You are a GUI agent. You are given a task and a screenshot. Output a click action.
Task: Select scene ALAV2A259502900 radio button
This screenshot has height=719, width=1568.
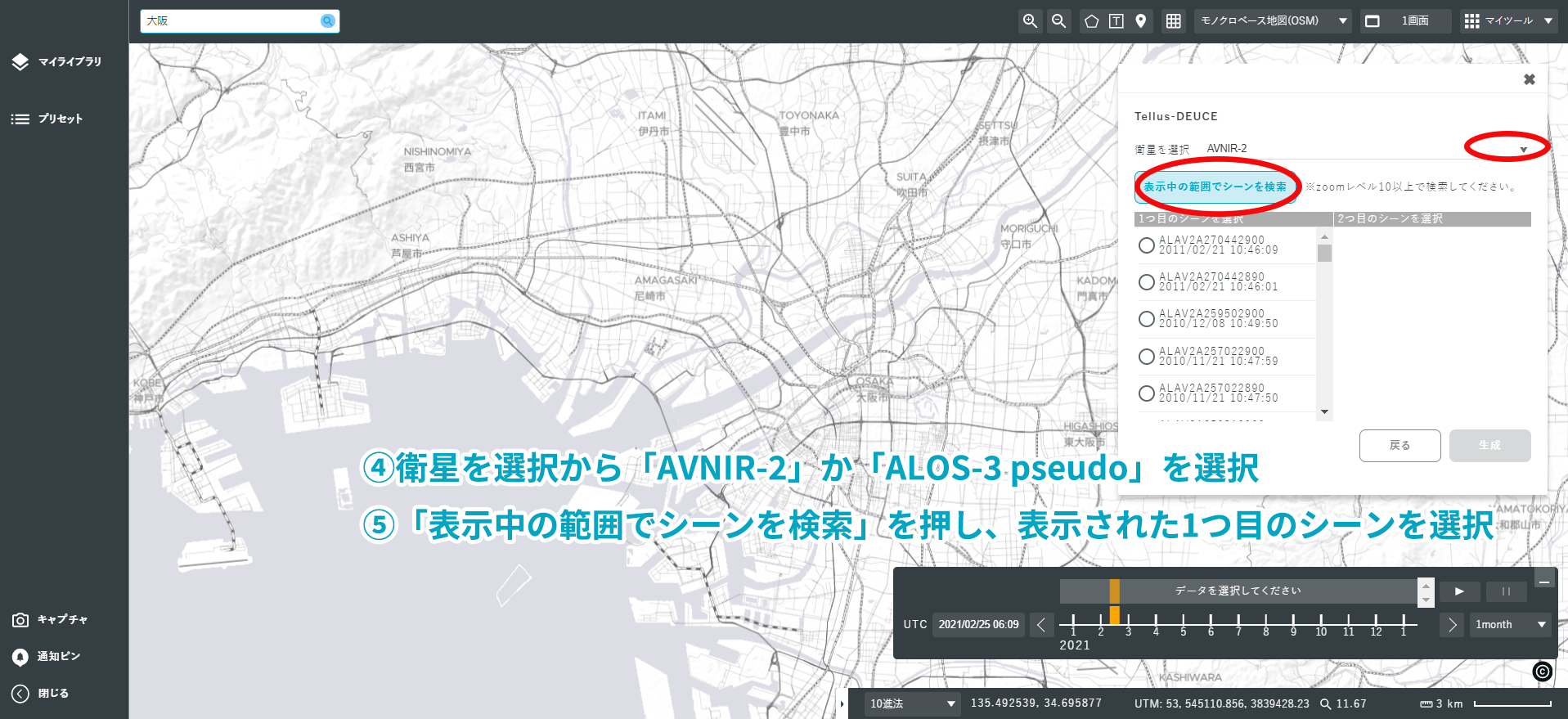[x=1146, y=319]
